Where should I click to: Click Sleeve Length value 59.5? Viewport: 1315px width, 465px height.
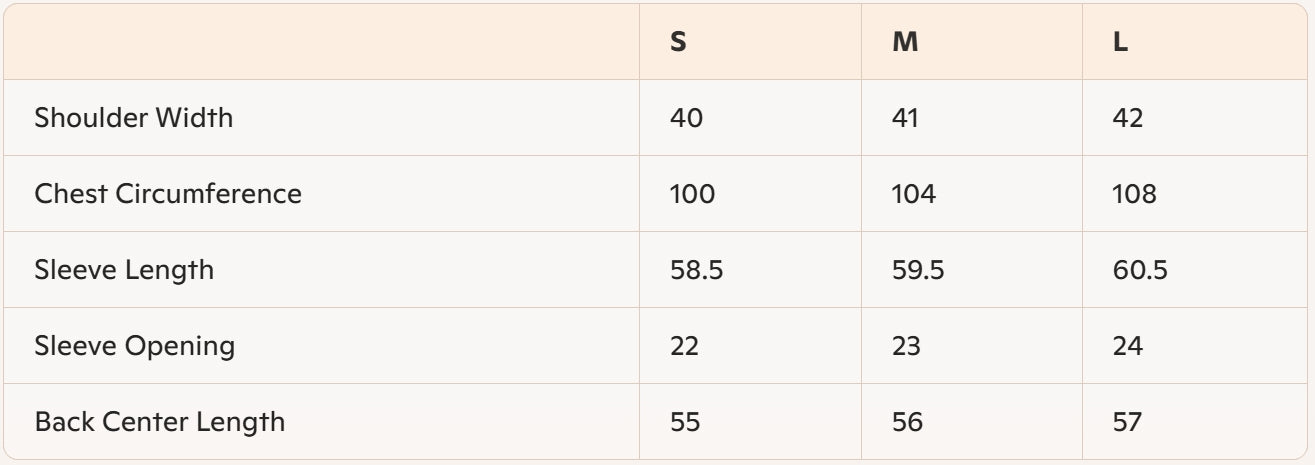(x=918, y=270)
